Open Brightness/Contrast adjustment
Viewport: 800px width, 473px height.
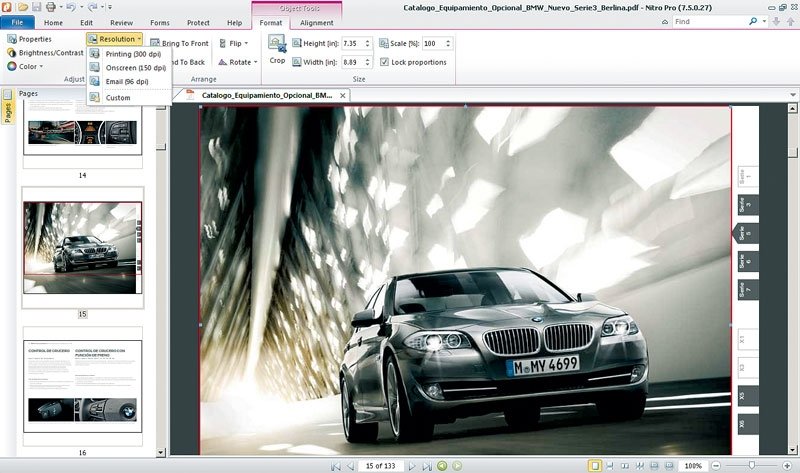(45, 53)
